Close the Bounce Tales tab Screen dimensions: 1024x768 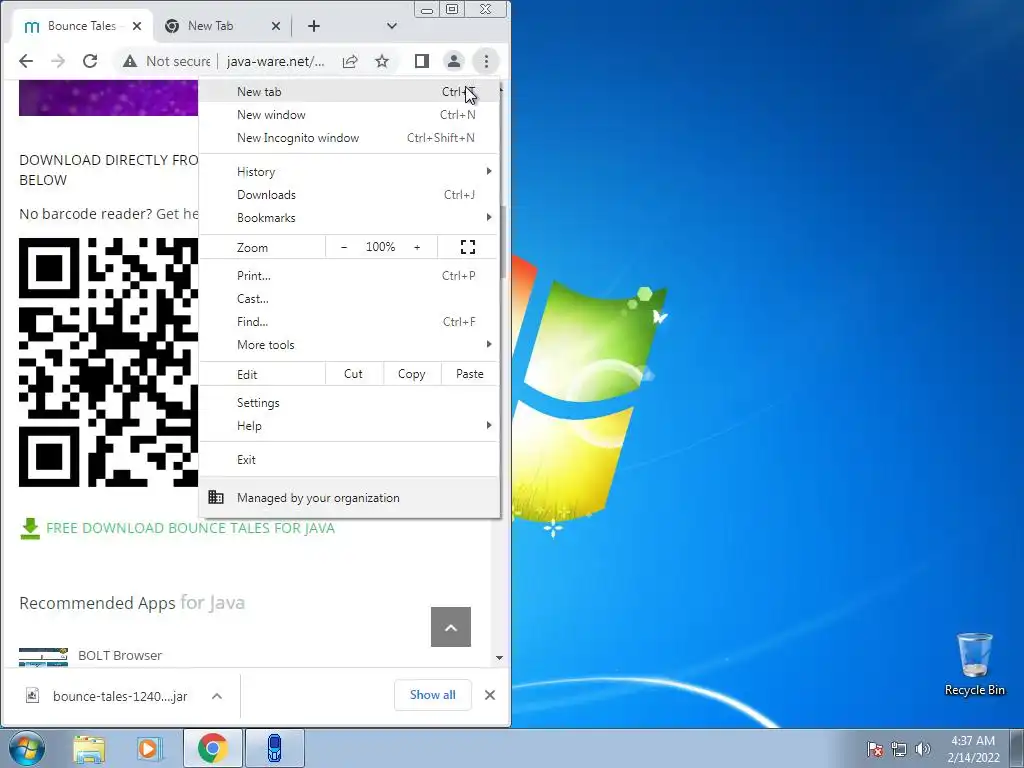click(x=136, y=26)
